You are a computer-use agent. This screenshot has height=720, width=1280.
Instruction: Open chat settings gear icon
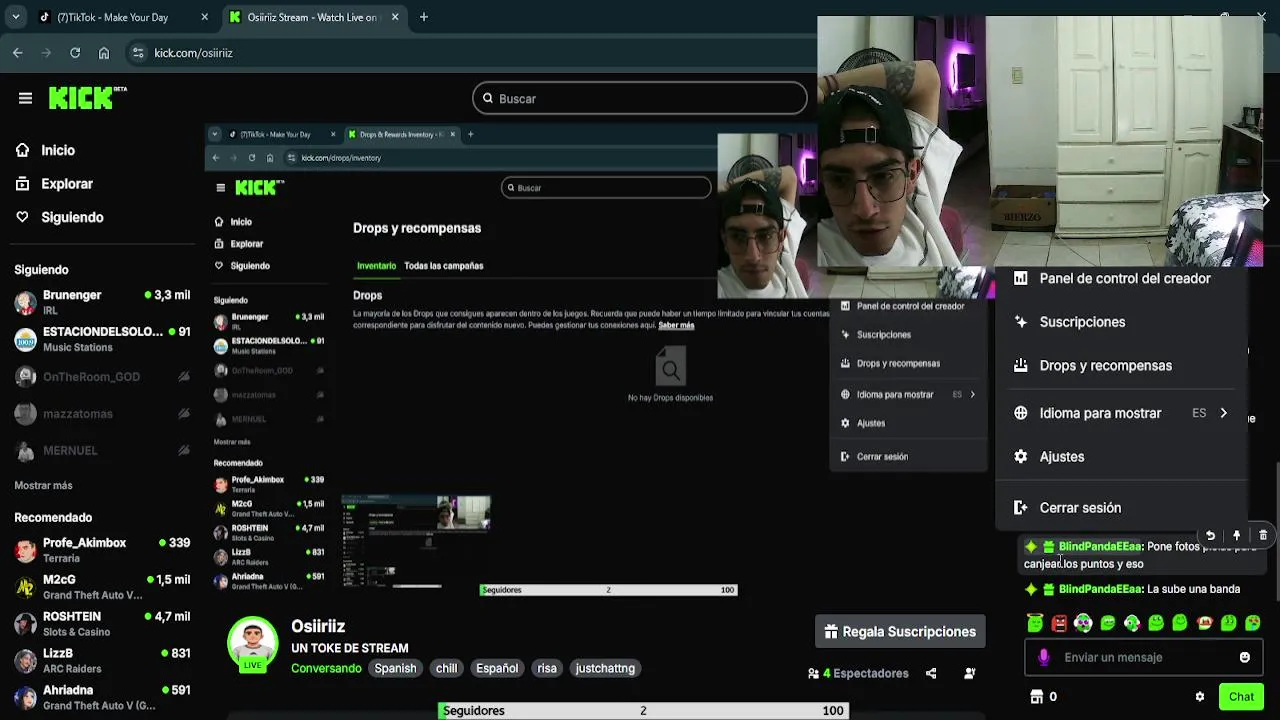(1200, 697)
